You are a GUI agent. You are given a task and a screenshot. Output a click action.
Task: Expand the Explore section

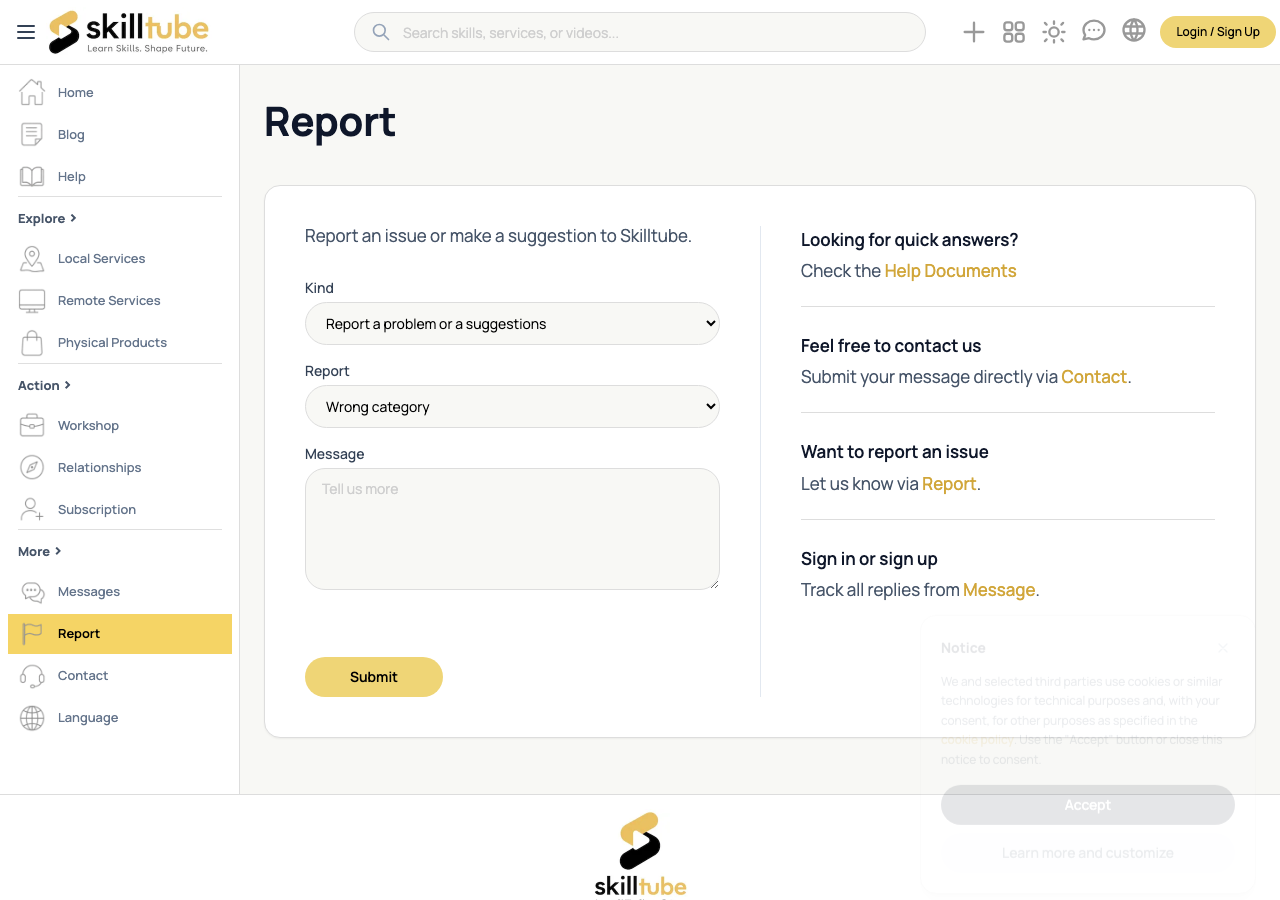[47, 218]
